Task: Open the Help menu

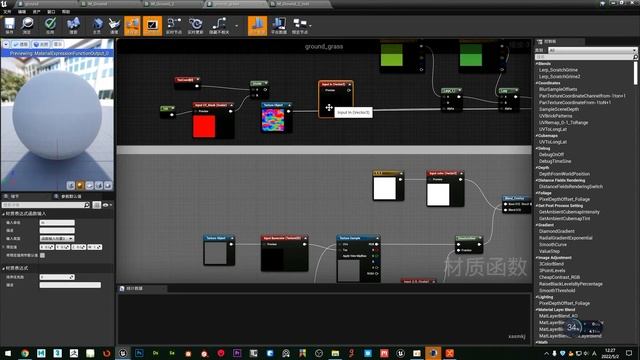Action: (66, 12)
